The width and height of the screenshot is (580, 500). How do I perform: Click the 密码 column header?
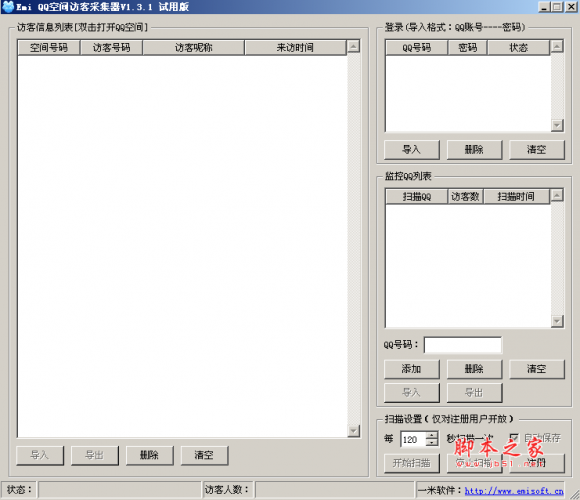click(x=468, y=48)
